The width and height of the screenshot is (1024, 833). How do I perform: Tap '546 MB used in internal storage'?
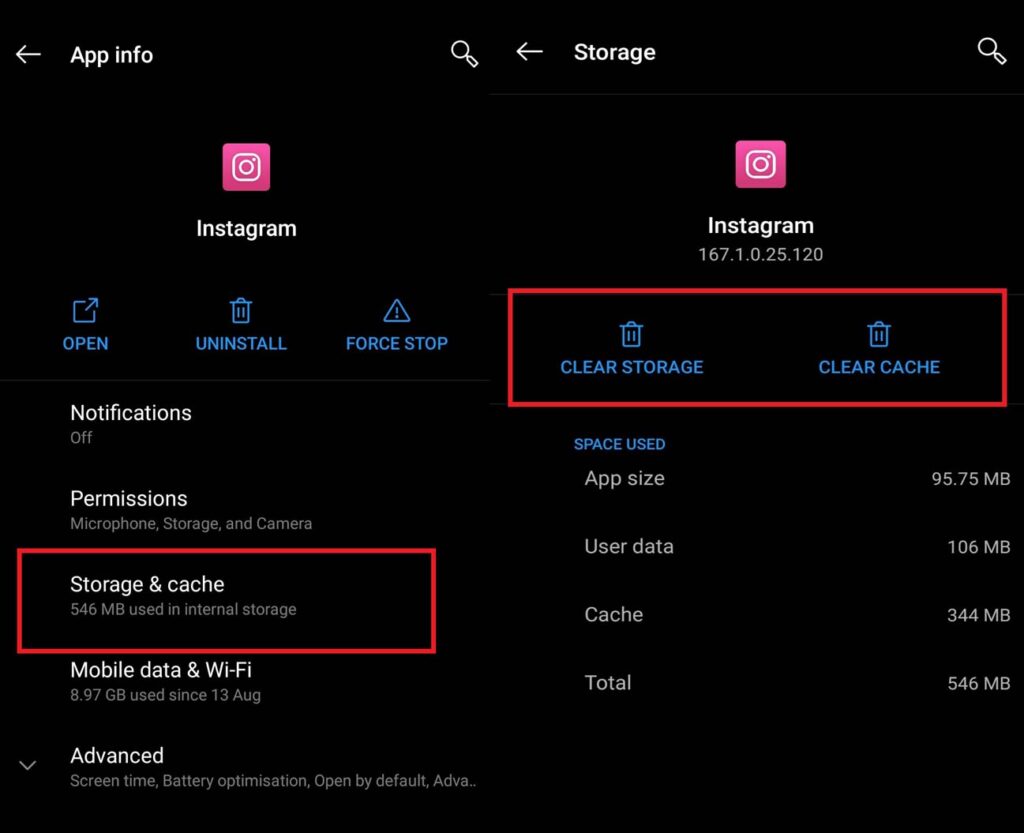pyautogui.click(x=183, y=609)
